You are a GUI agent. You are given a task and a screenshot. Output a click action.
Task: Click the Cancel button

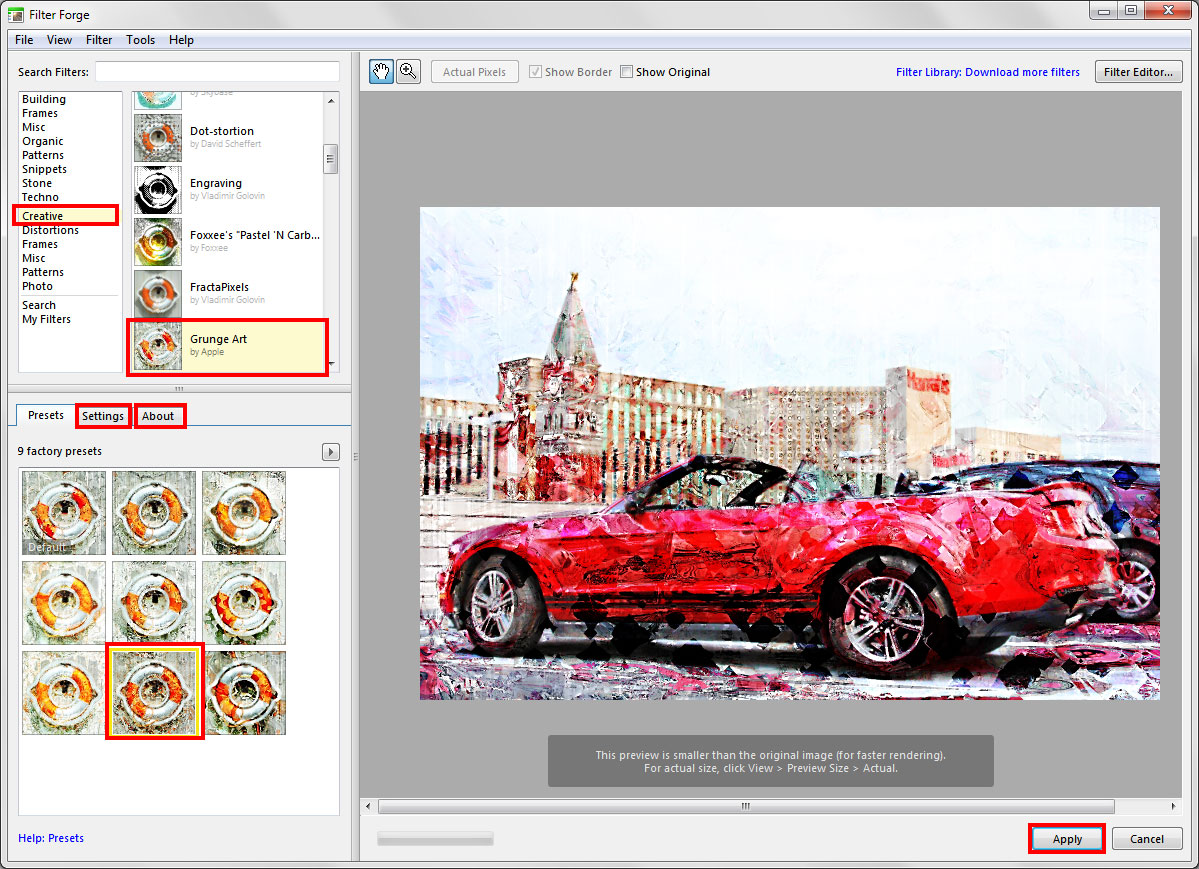pyautogui.click(x=1147, y=838)
